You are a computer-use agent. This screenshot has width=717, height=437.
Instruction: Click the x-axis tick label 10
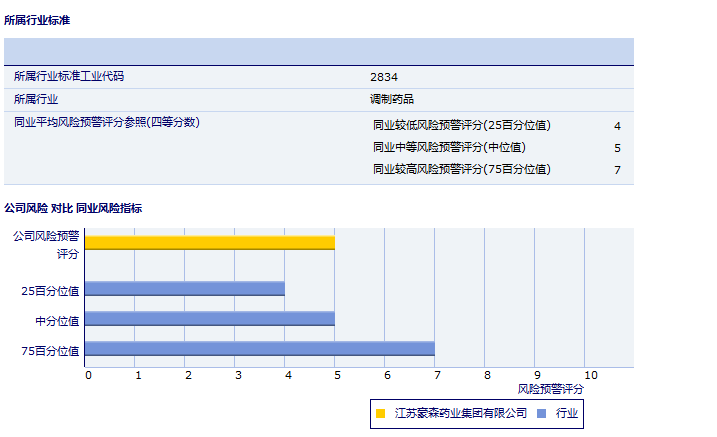tap(591, 375)
